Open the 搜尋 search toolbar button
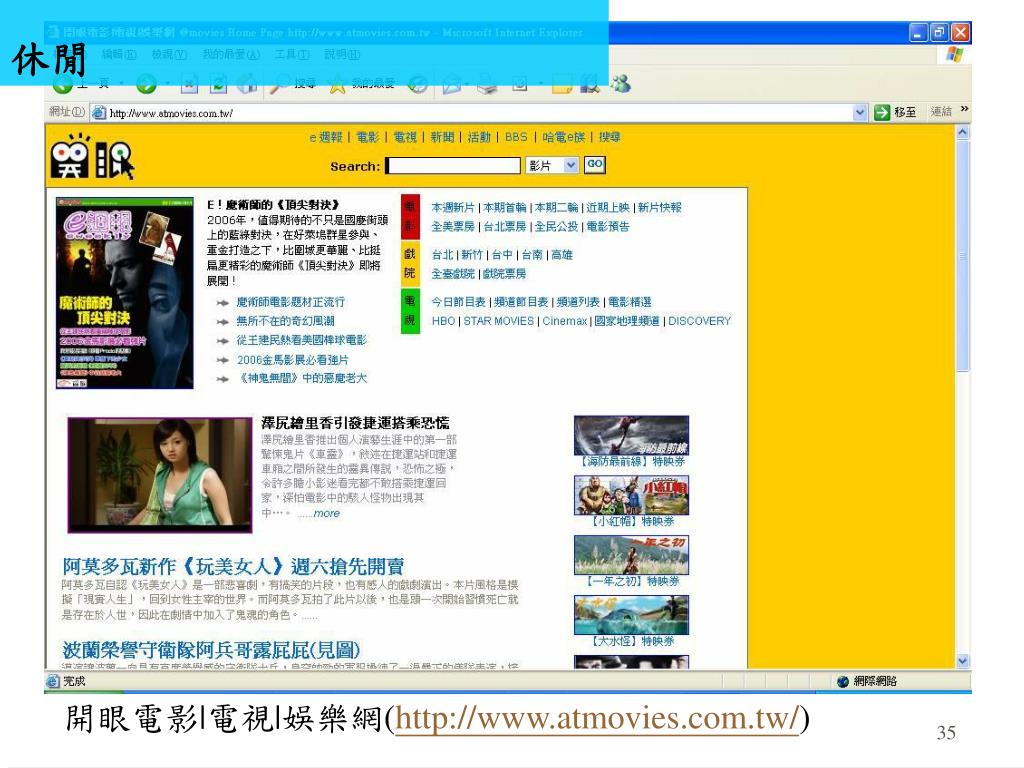This screenshot has height=768, width=1024. point(293,84)
